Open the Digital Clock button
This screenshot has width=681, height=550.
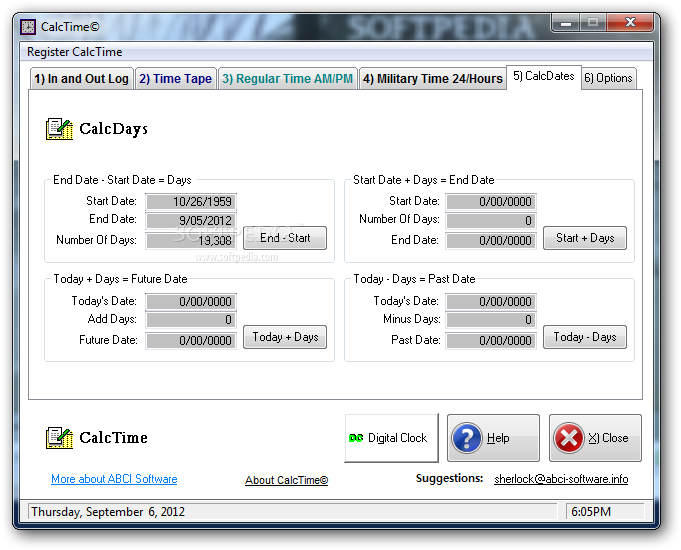[391, 438]
